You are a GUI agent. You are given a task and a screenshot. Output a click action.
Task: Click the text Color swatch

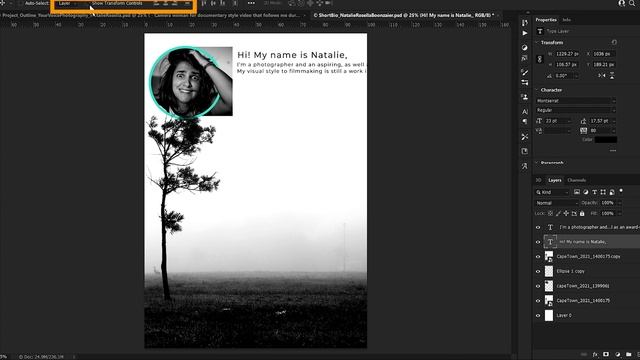click(606, 140)
